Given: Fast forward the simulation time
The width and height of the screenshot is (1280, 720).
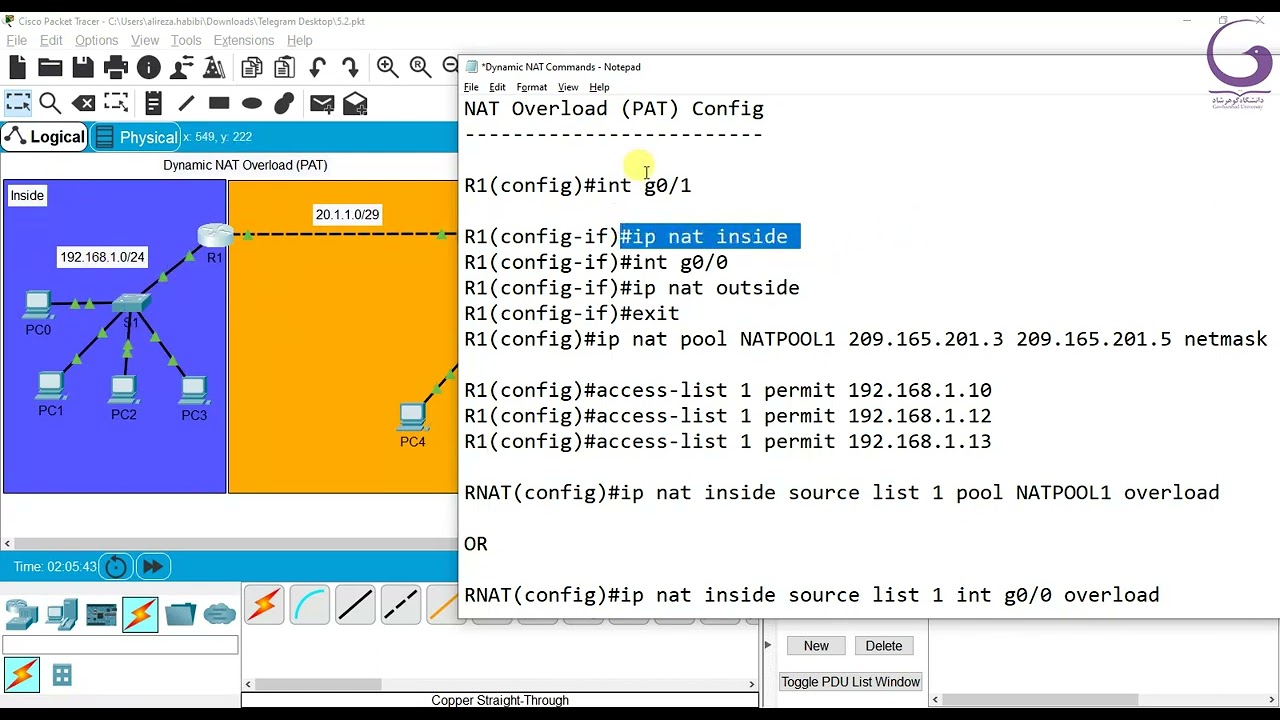Looking at the screenshot, I should pos(153,567).
